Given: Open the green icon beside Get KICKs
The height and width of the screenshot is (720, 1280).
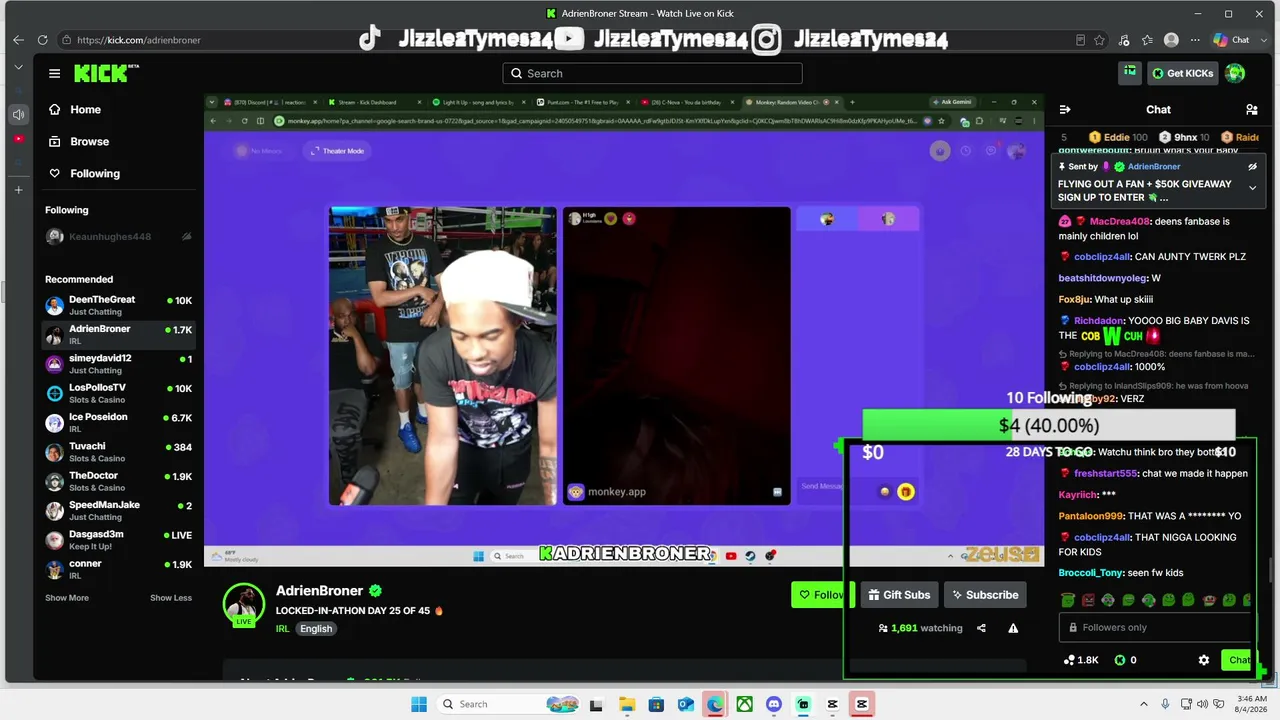Looking at the screenshot, I should [1130, 72].
